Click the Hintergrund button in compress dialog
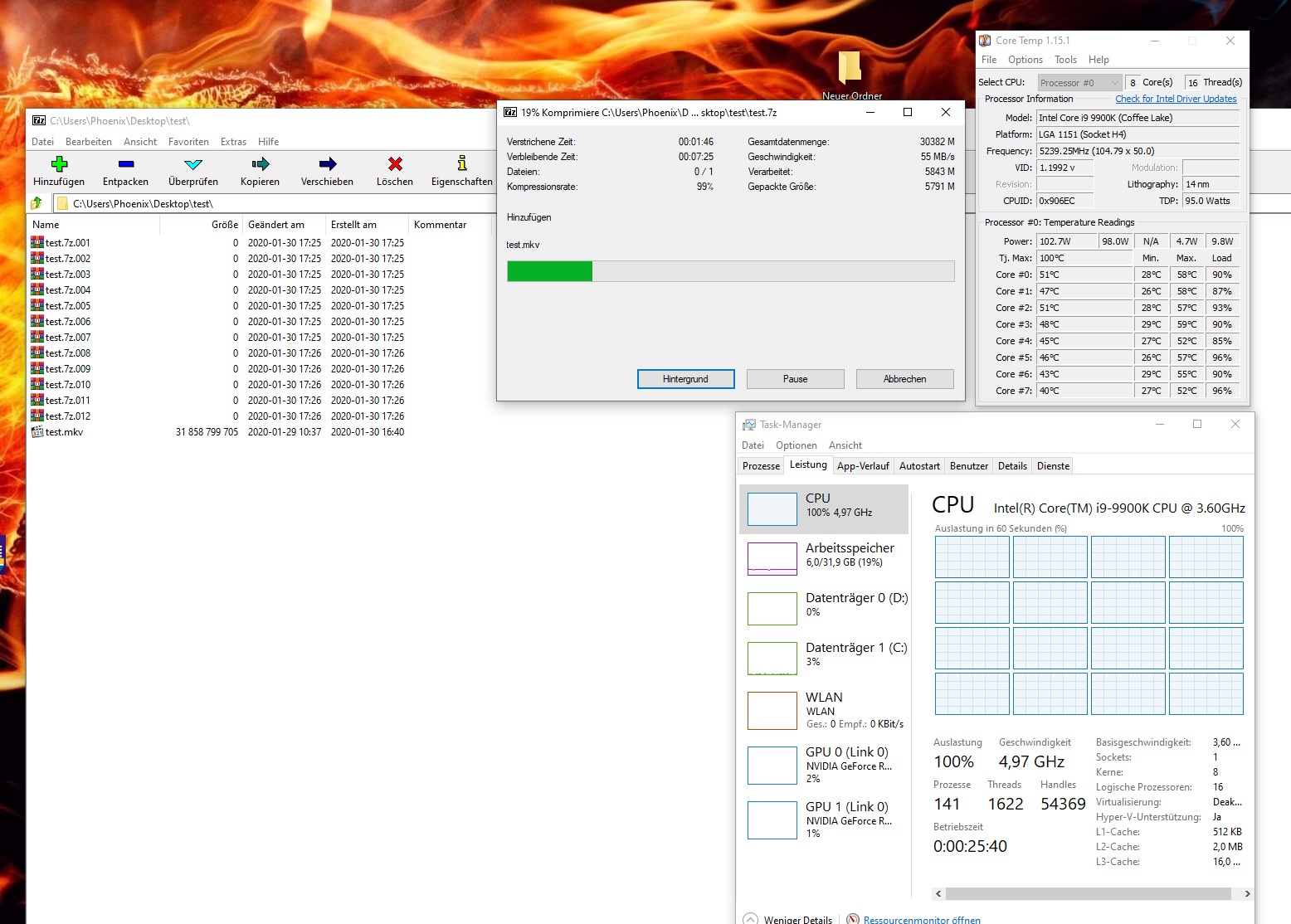The image size is (1291, 924). 685,379
